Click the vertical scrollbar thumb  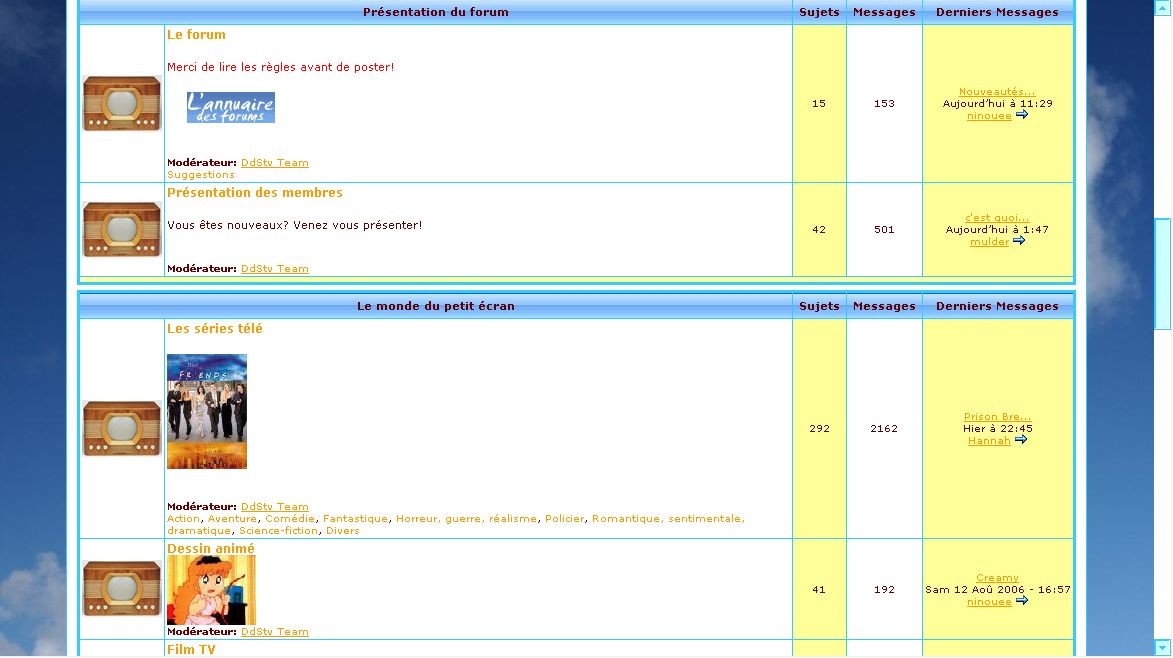pyautogui.click(x=1163, y=274)
